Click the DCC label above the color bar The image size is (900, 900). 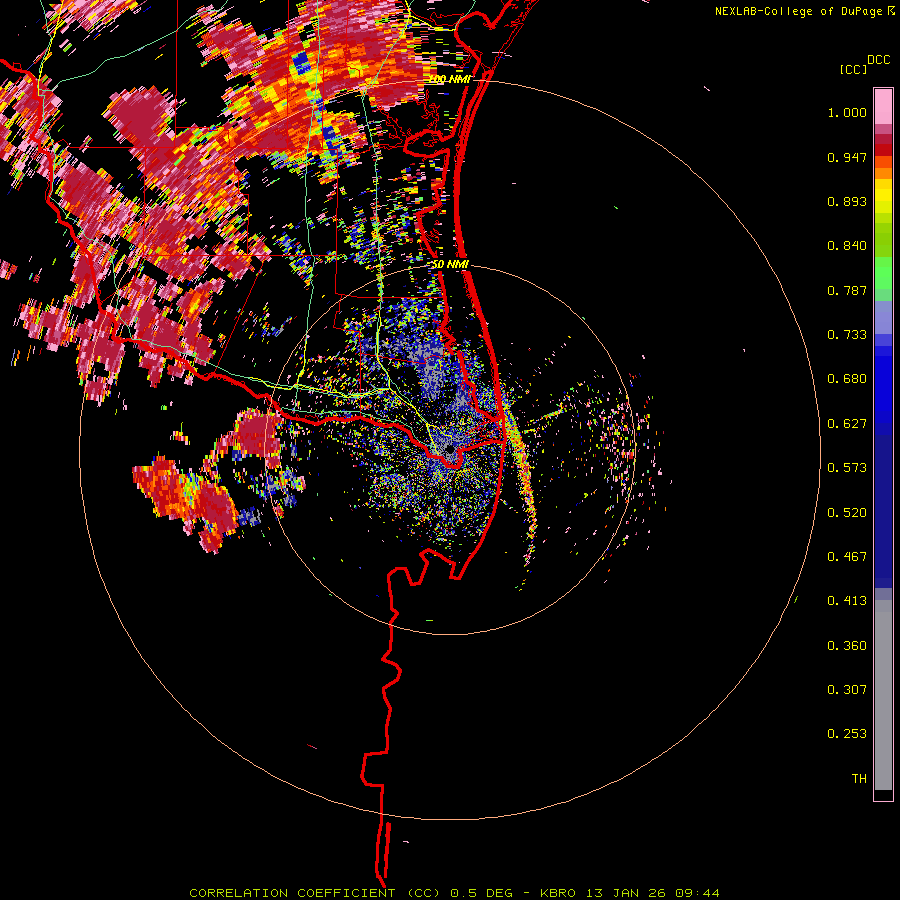[x=878, y=60]
